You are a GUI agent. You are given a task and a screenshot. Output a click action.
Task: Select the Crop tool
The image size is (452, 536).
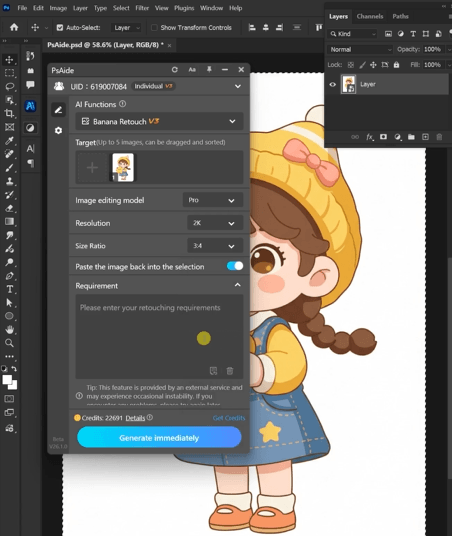click(x=9, y=113)
